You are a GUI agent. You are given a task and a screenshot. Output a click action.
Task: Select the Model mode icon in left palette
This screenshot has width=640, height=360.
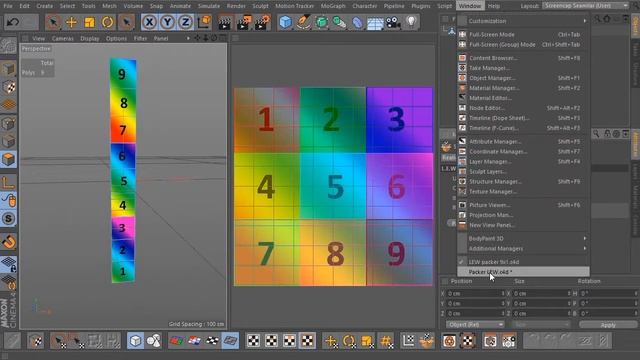8,68
